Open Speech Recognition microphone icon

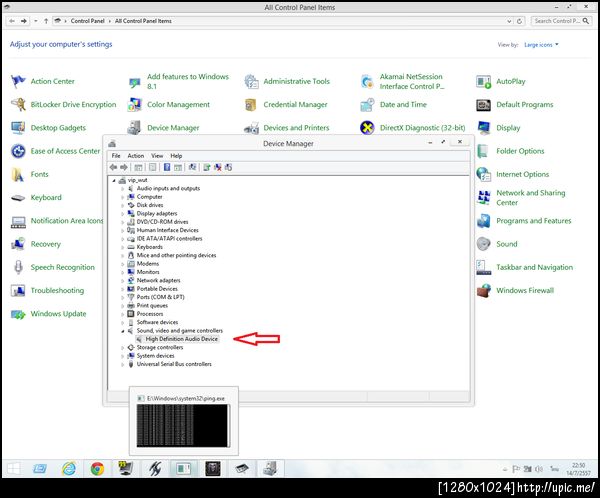pos(18,267)
